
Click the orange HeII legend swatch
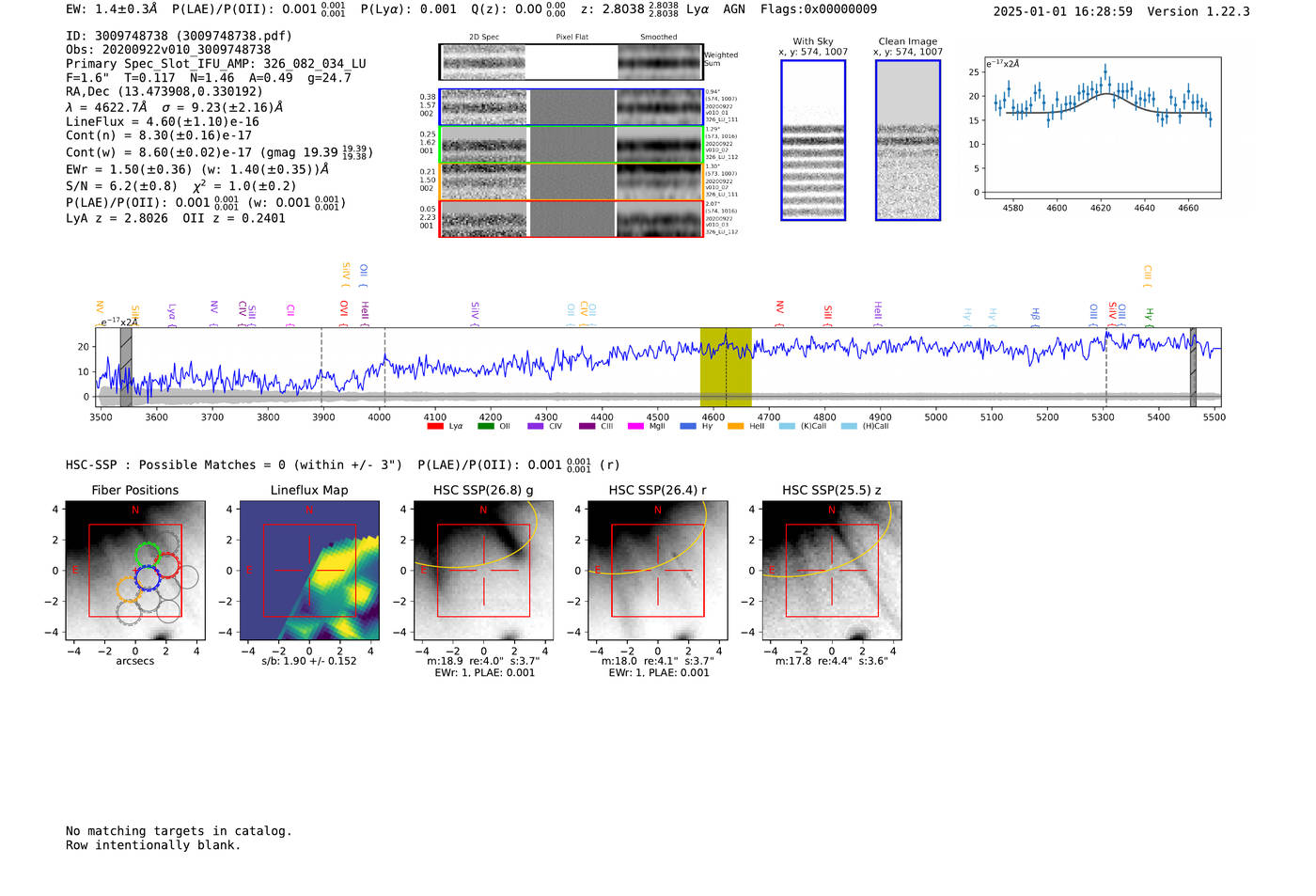(x=736, y=426)
